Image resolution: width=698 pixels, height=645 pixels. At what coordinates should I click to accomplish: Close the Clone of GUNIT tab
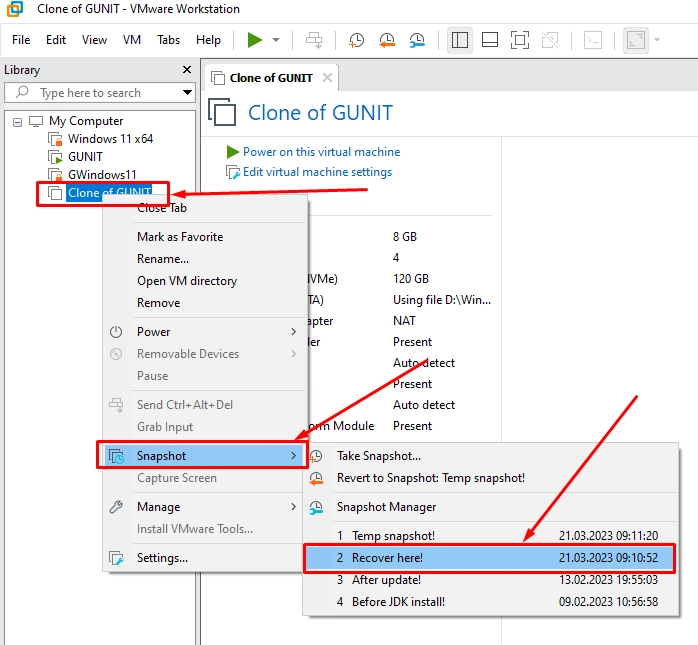327,78
